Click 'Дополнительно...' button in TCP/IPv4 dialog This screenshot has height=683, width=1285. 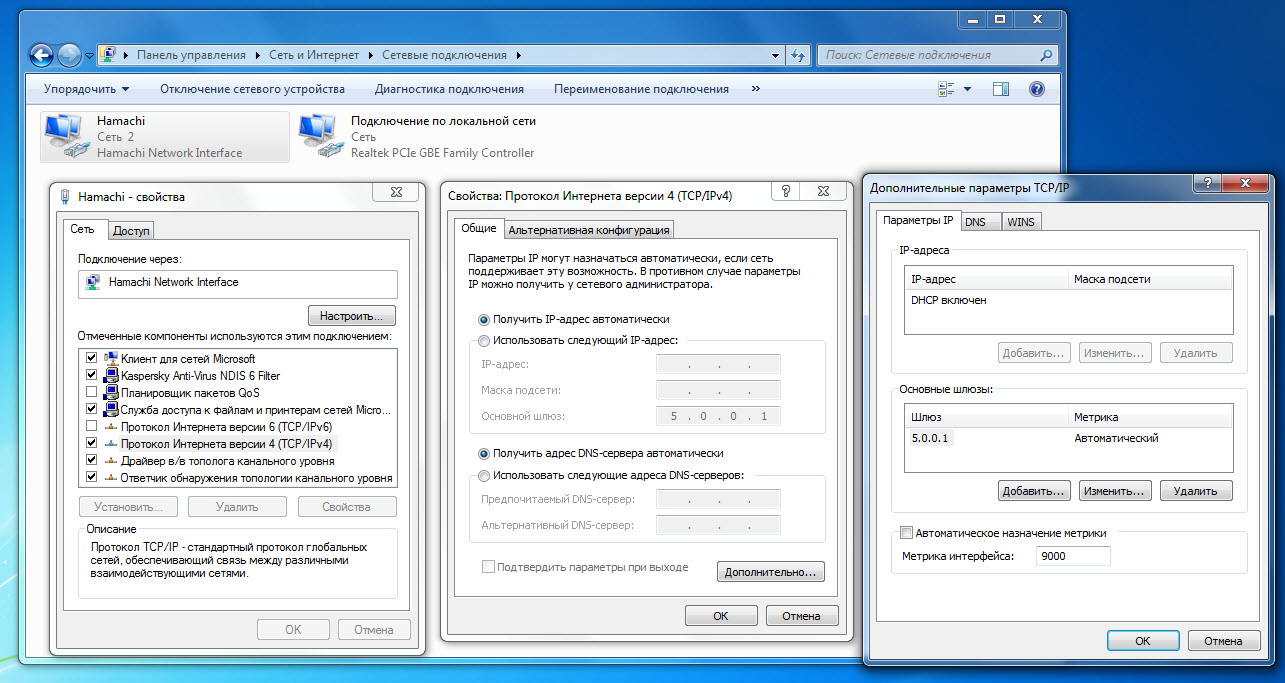(771, 572)
